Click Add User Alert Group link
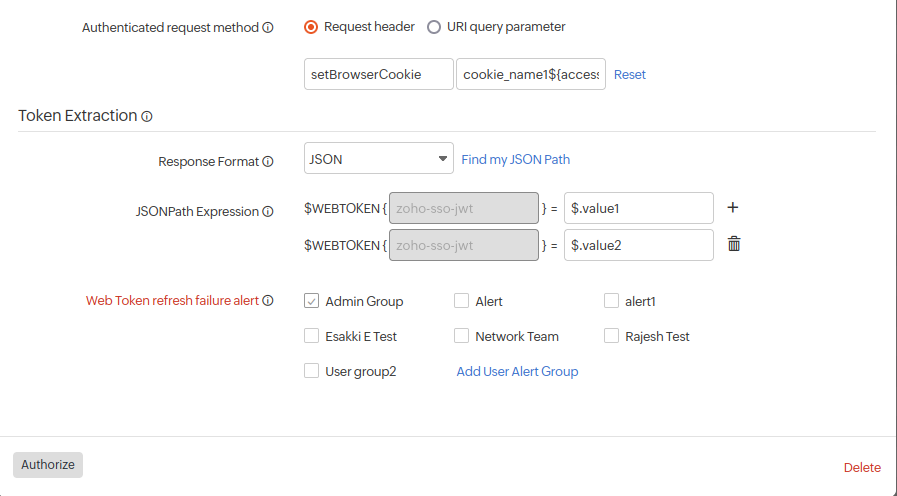 pos(517,371)
